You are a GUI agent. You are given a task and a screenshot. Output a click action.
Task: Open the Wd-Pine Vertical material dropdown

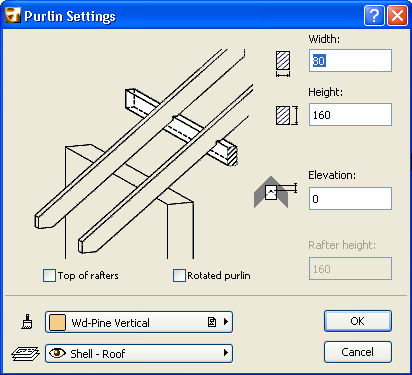tap(139, 322)
